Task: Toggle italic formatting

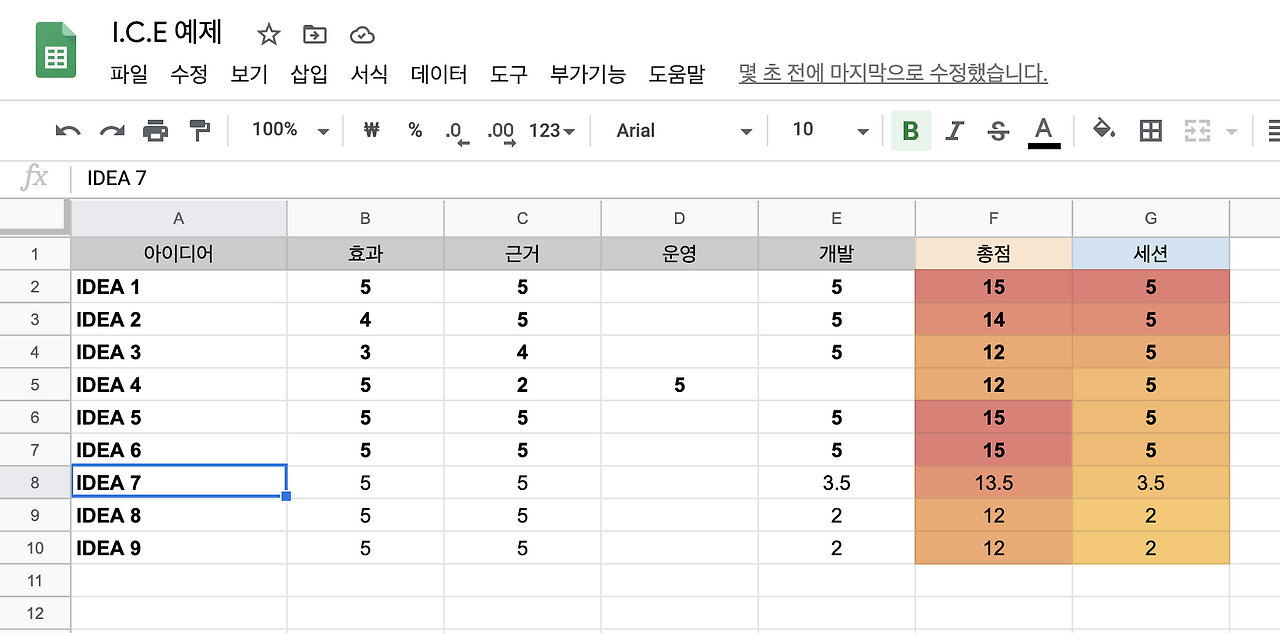Action: tap(954, 130)
